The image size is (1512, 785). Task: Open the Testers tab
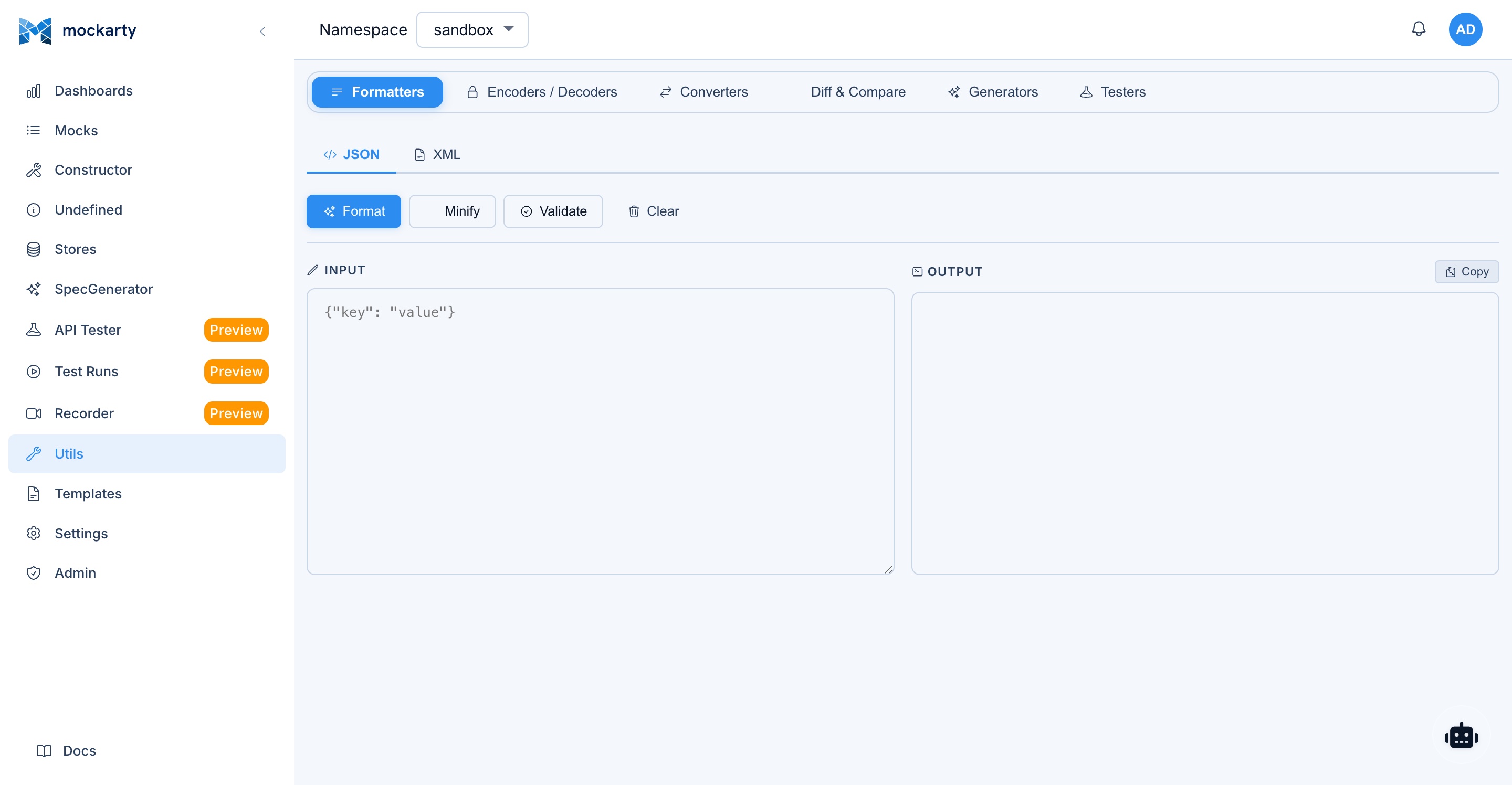(1113, 92)
